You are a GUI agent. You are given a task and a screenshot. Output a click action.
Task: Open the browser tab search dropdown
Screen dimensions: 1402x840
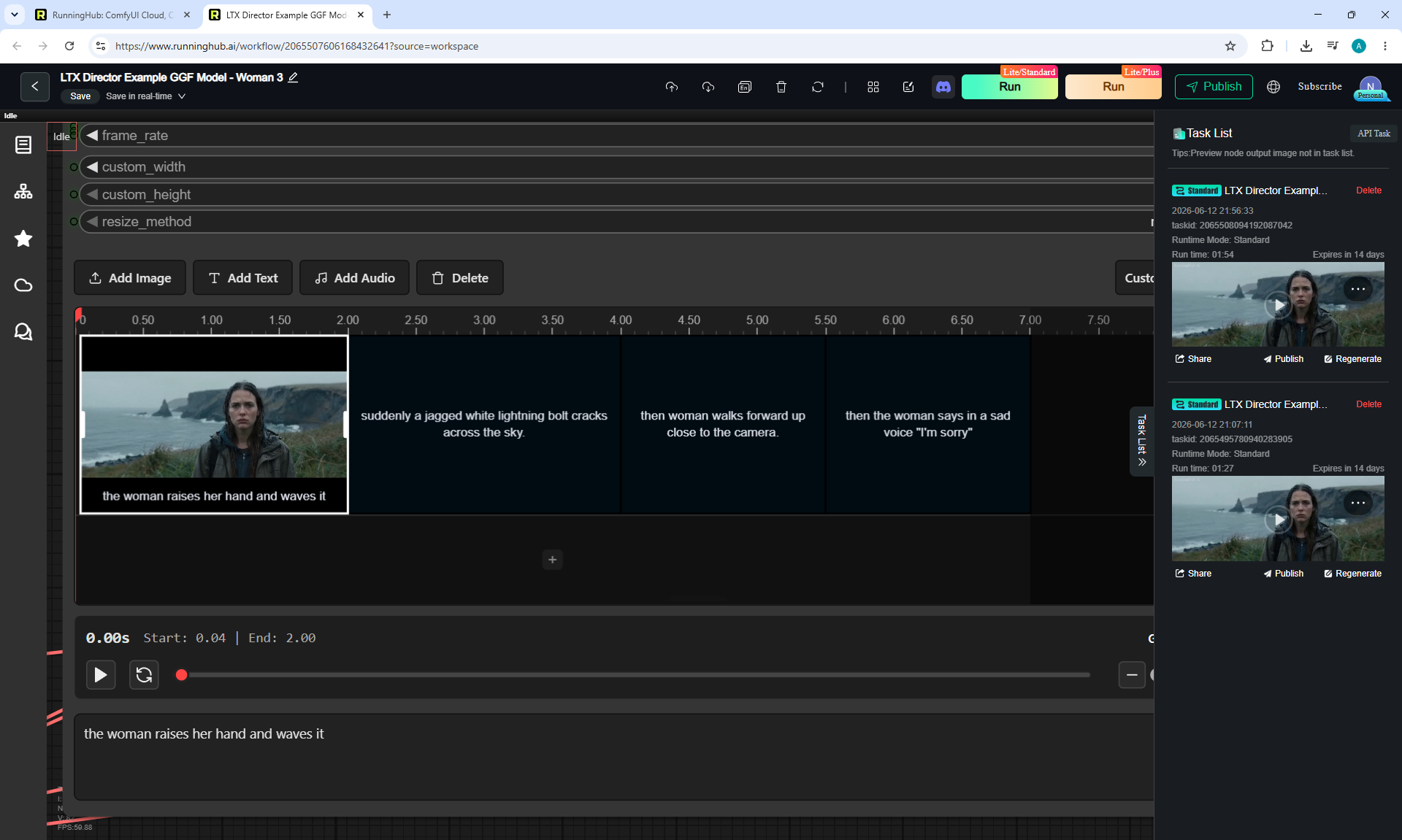pyautogui.click(x=15, y=15)
